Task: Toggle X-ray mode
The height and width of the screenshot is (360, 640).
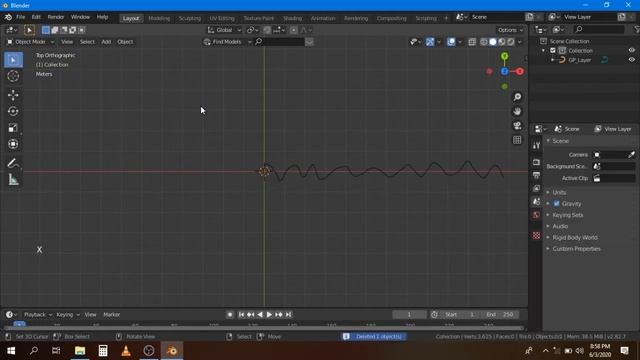Action: (472, 42)
